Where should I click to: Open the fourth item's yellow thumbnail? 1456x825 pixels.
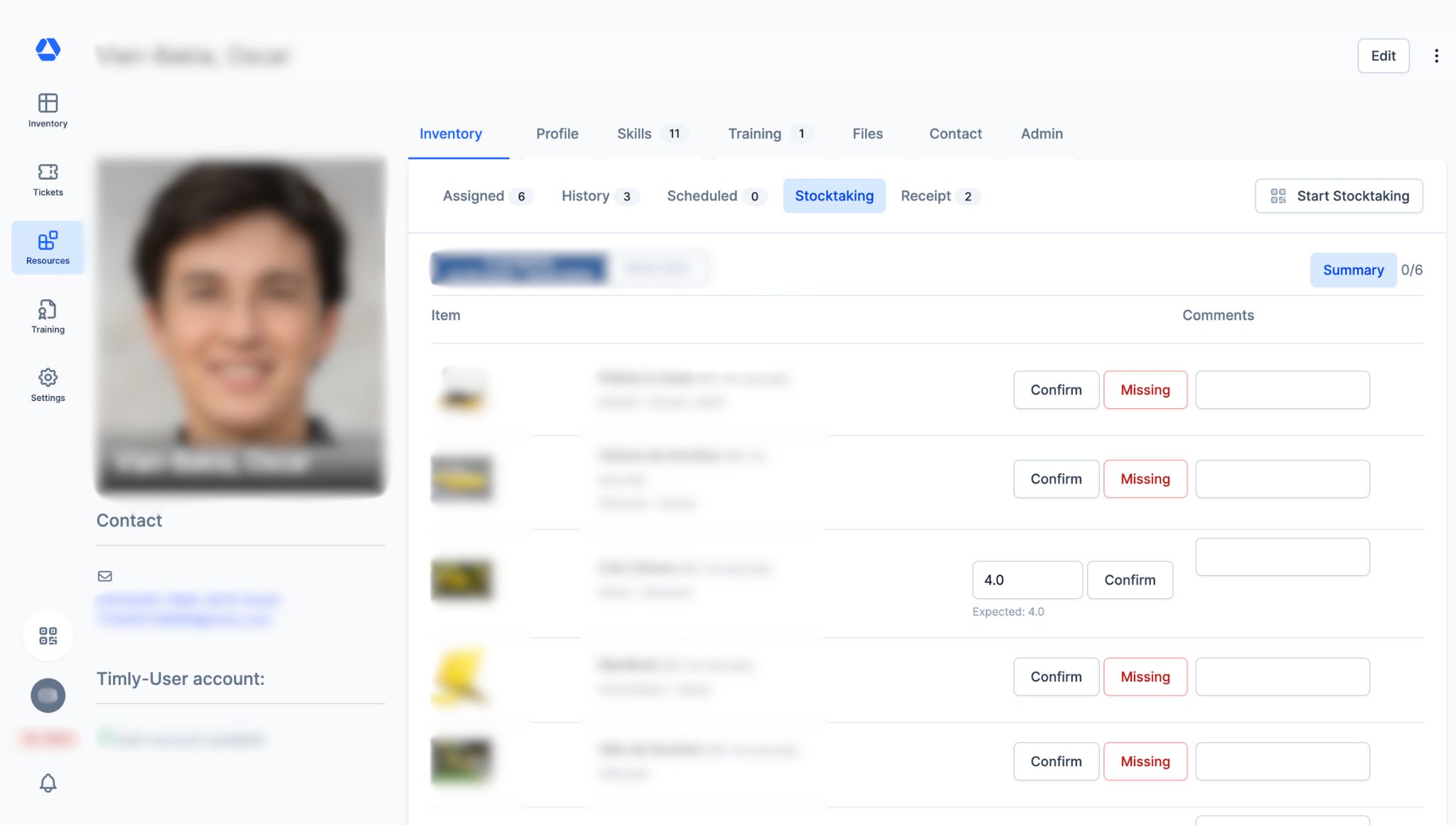tap(462, 677)
